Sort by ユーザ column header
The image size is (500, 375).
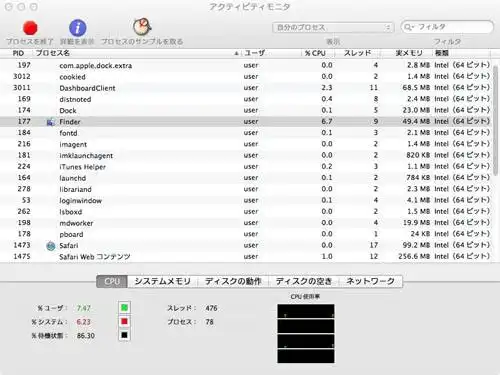click(x=271, y=53)
